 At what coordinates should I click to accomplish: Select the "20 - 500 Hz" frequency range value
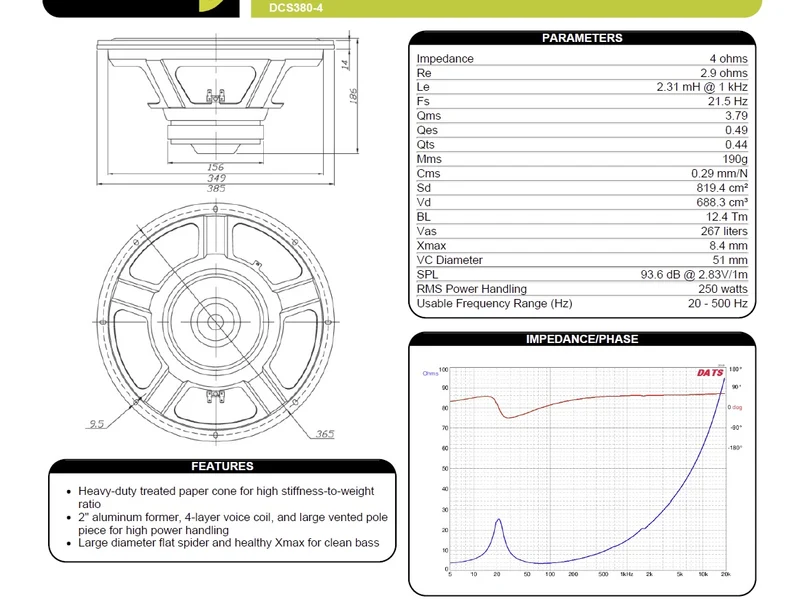pyautogui.click(x=717, y=304)
